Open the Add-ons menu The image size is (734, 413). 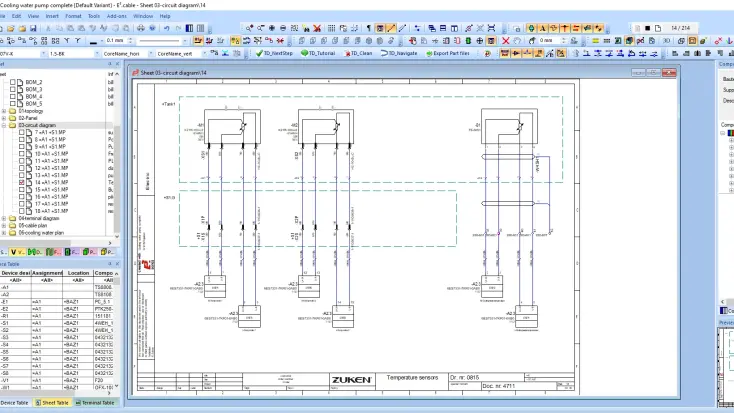click(117, 16)
